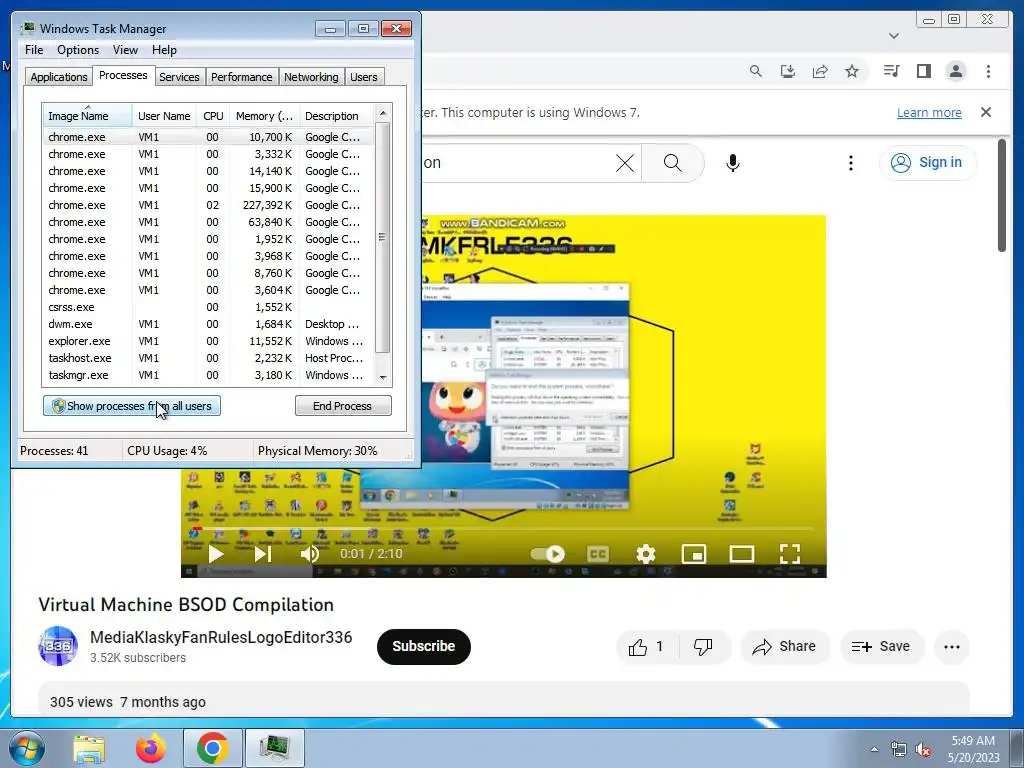Click the Sign in button
This screenshot has width=1024, height=768.
click(927, 163)
